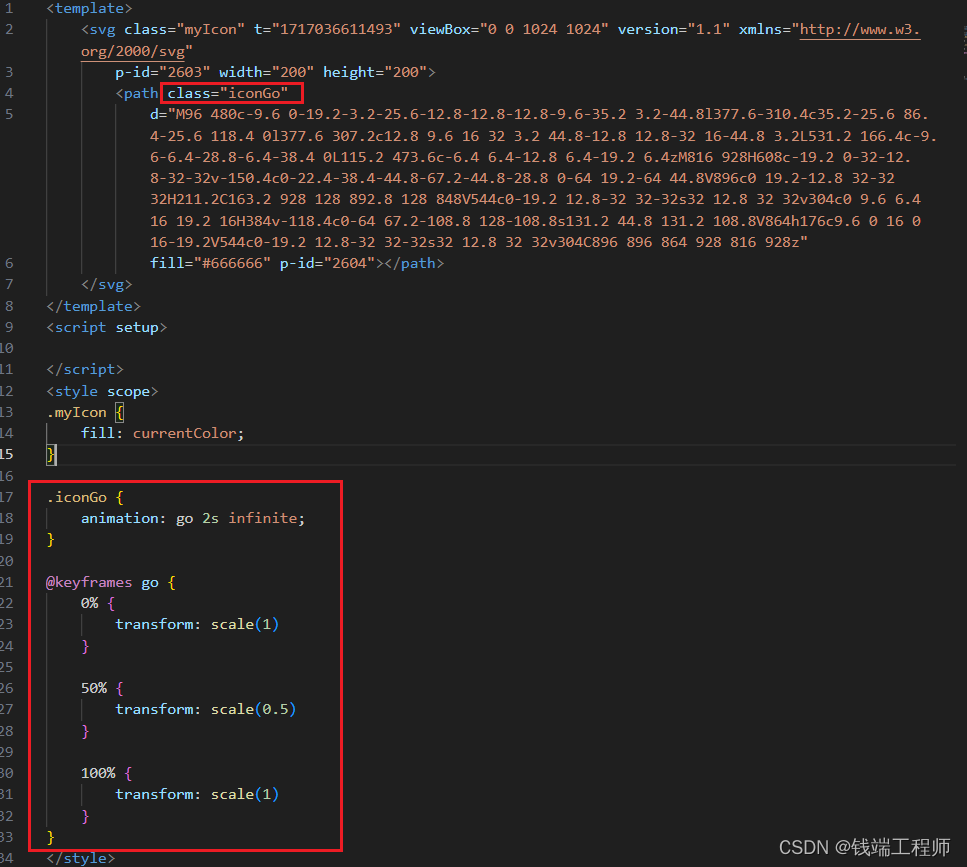Click the t="1717036611493" attribute
Viewport: 967px width, 867px height.
click(x=327, y=30)
